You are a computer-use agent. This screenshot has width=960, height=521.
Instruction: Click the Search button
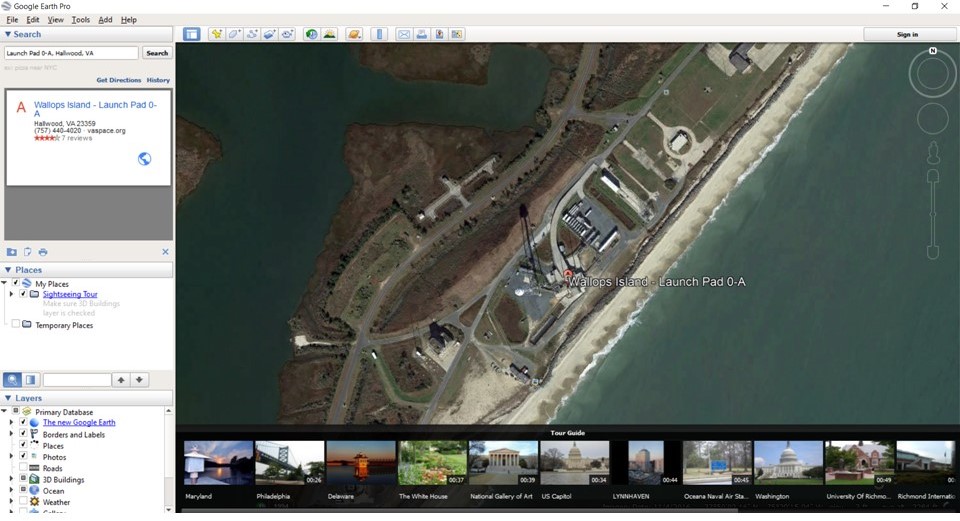click(x=157, y=53)
